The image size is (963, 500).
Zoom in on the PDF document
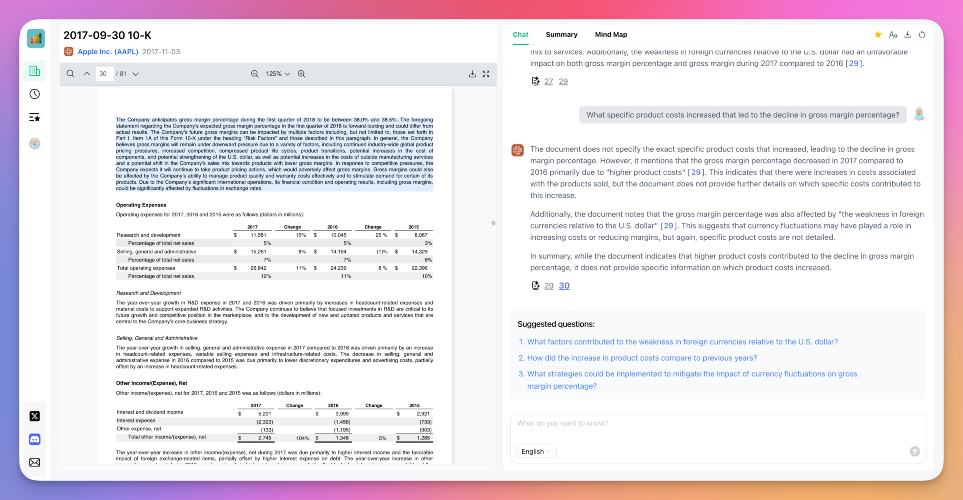(x=302, y=74)
